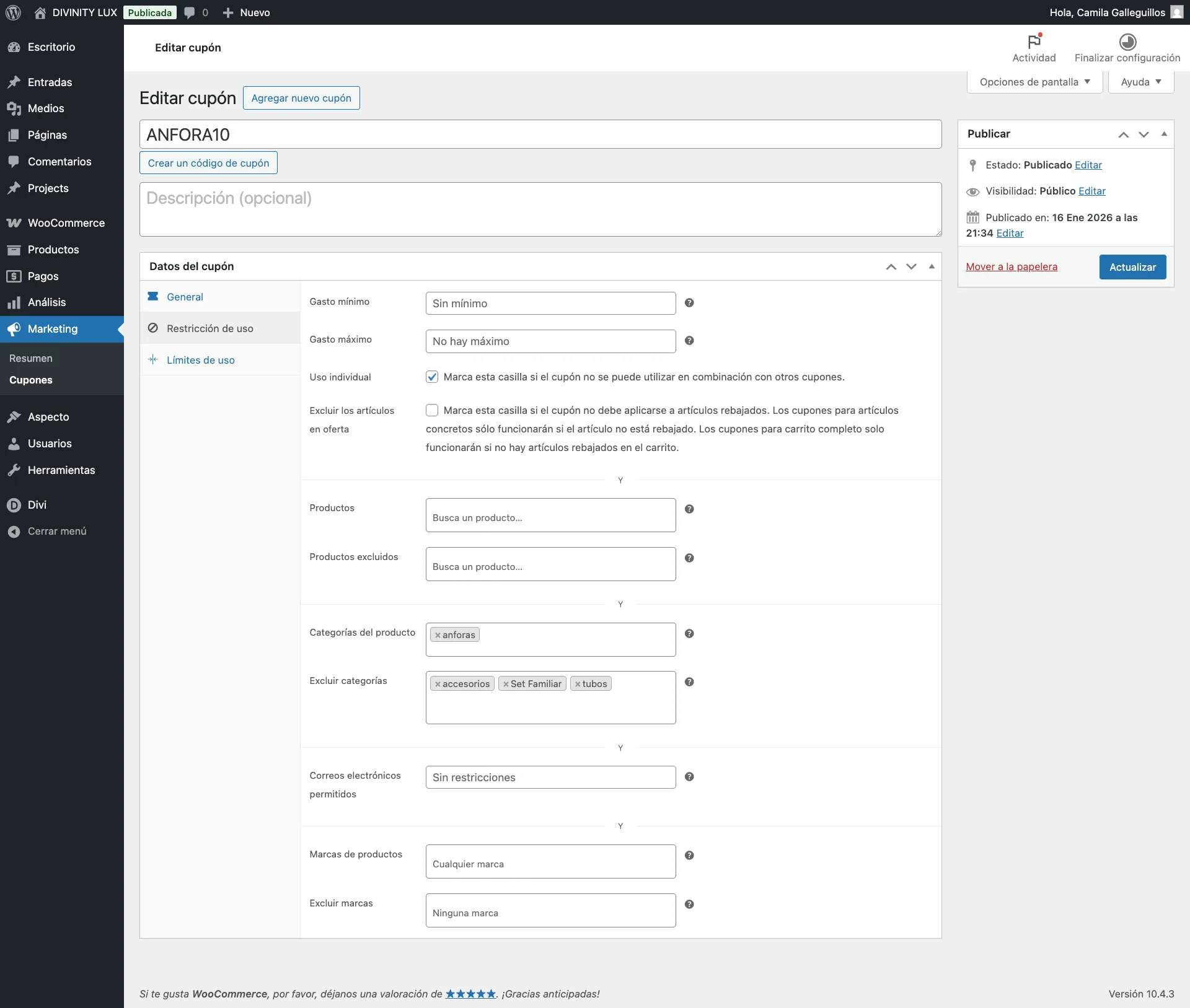Edit the Estado Publicado status link
Image resolution: width=1190 pixels, height=1008 pixels.
click(1088, 165)
